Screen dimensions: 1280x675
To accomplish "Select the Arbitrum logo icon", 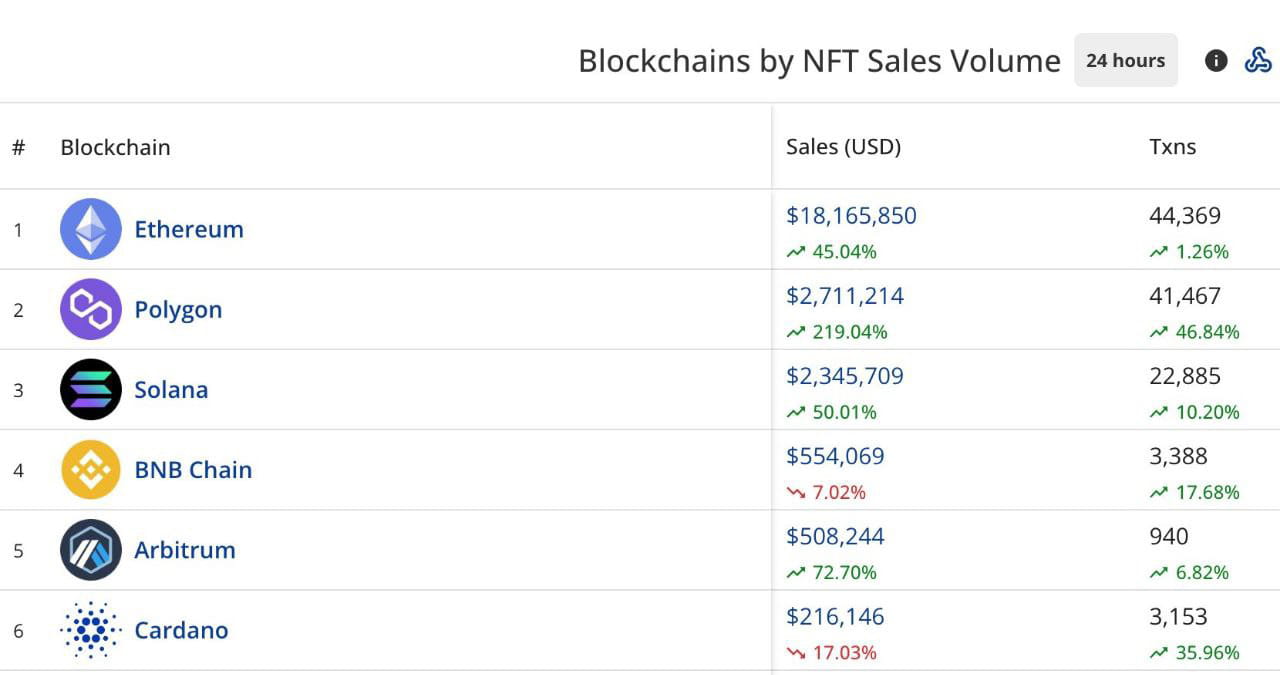I will [x=90, y=549].
